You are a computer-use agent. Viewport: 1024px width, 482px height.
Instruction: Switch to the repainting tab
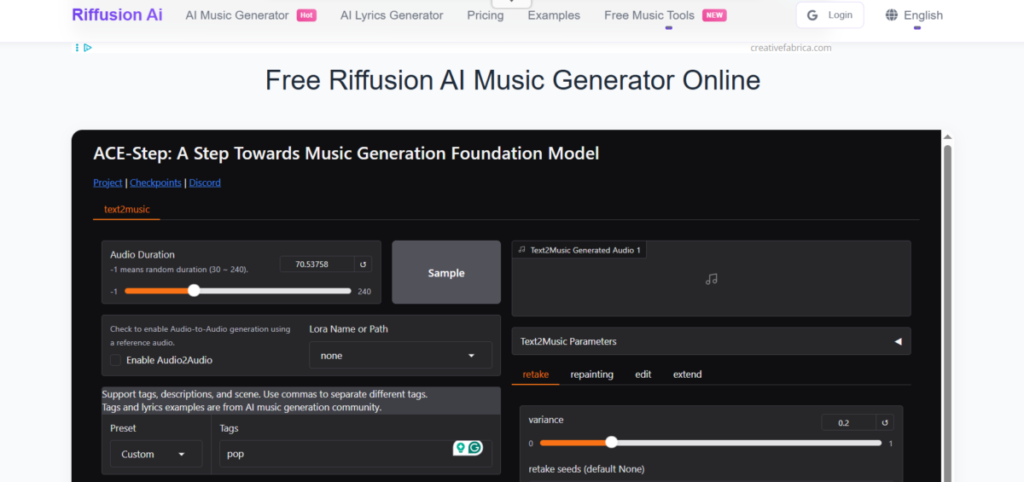pyautogui.click(x=592, y=374)
